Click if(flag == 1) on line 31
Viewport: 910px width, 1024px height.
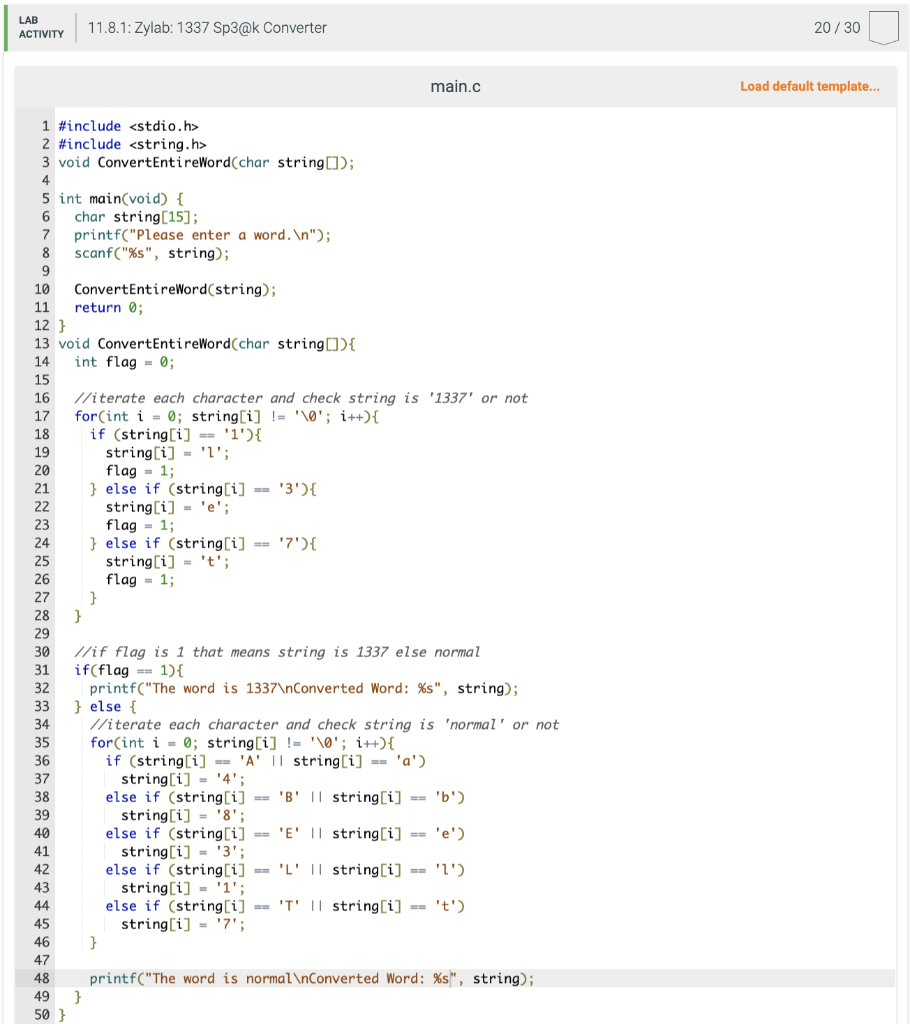click(129, 670)
